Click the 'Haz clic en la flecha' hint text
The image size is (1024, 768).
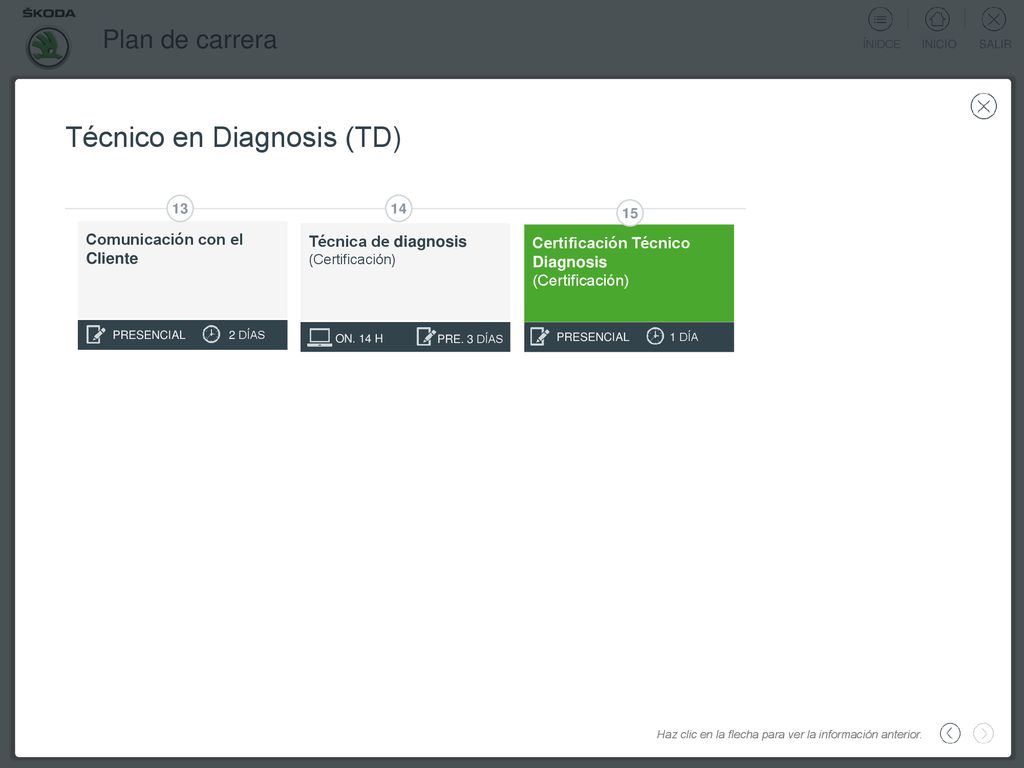coord(789,735)
